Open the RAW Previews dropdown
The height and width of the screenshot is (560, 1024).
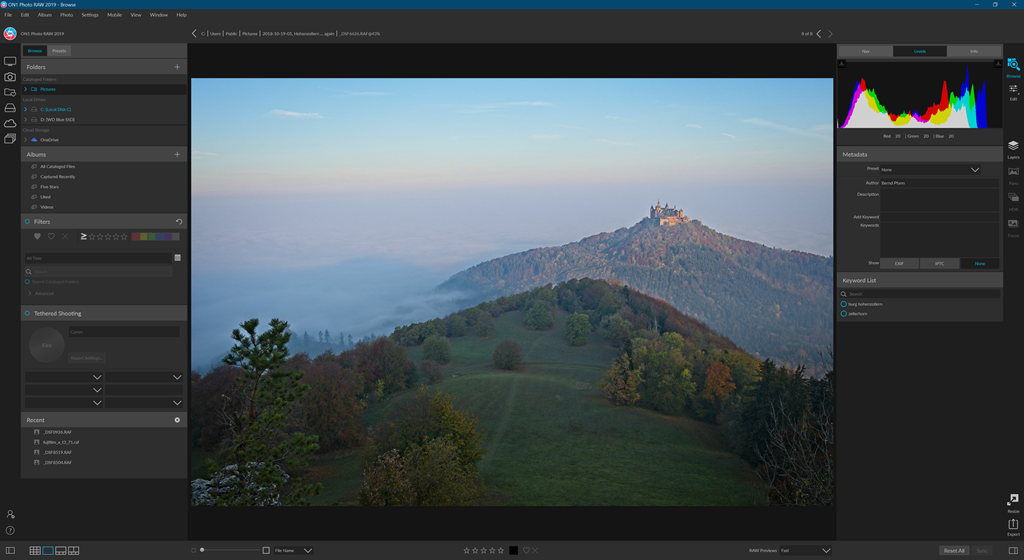point(805,551)
